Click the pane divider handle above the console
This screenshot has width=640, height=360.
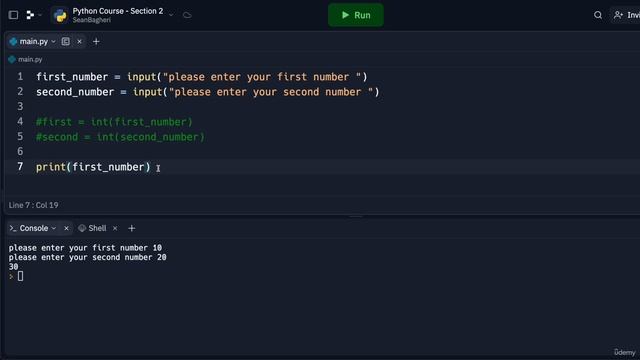pos(356,216)
